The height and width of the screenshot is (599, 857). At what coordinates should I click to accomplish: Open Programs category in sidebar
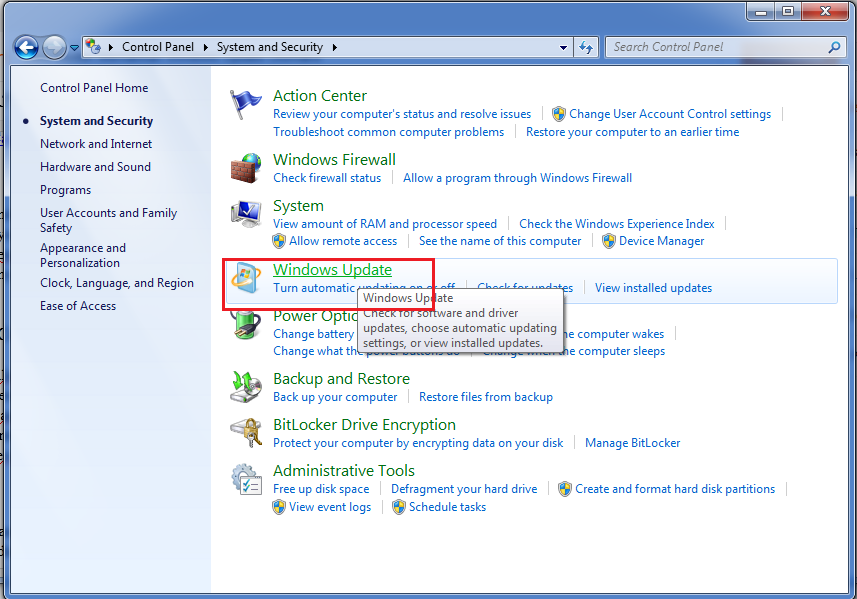click(x=66, y=190)
